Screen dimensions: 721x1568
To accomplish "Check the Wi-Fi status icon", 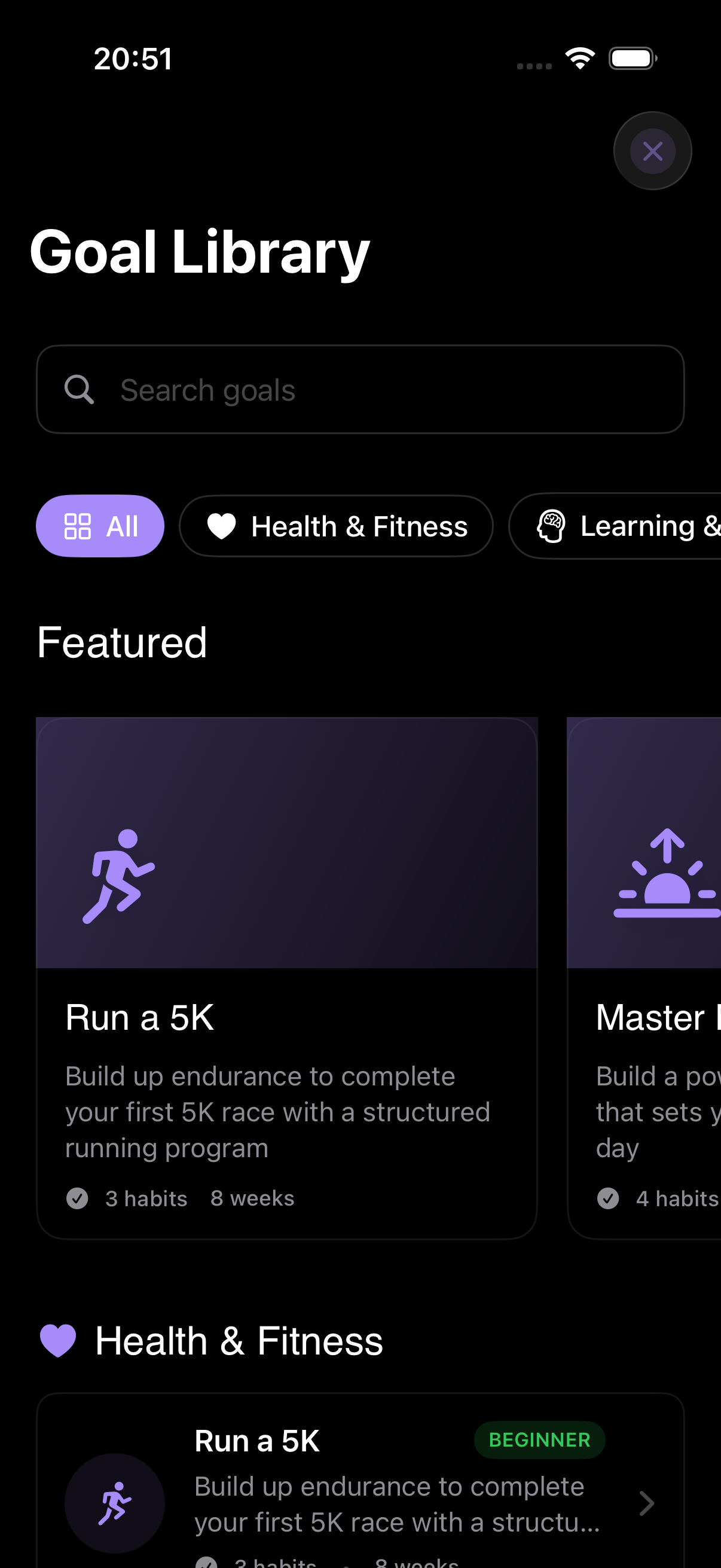I will click(x=580, y=59).
